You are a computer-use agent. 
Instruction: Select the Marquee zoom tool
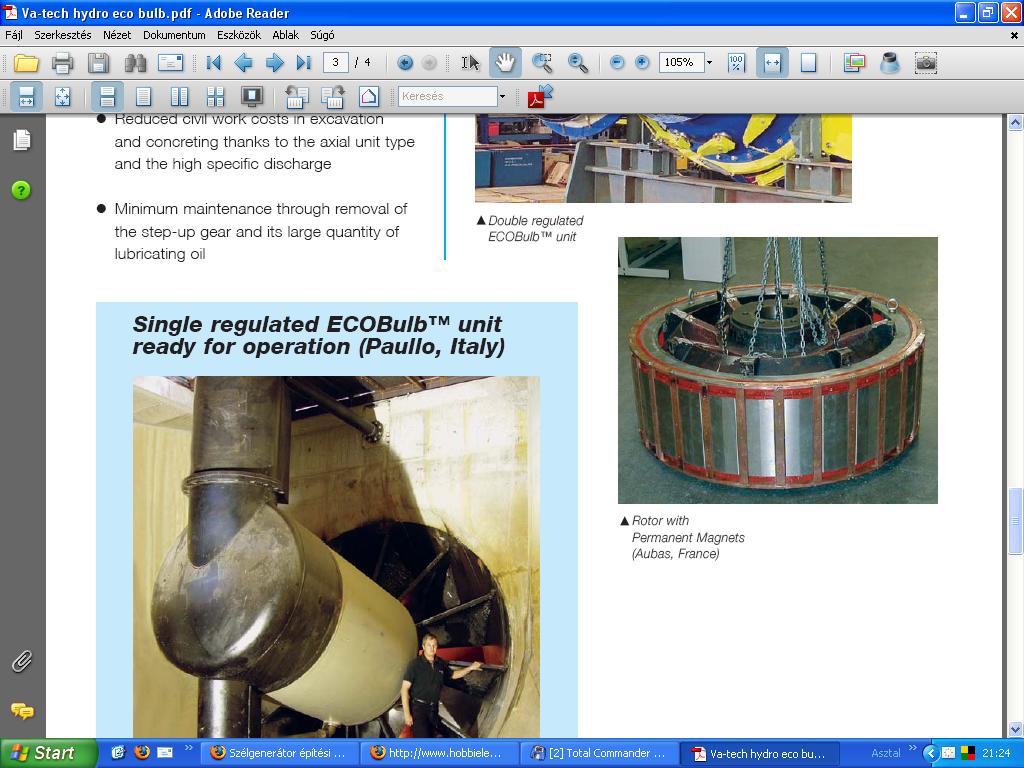(x=542, y=63)
